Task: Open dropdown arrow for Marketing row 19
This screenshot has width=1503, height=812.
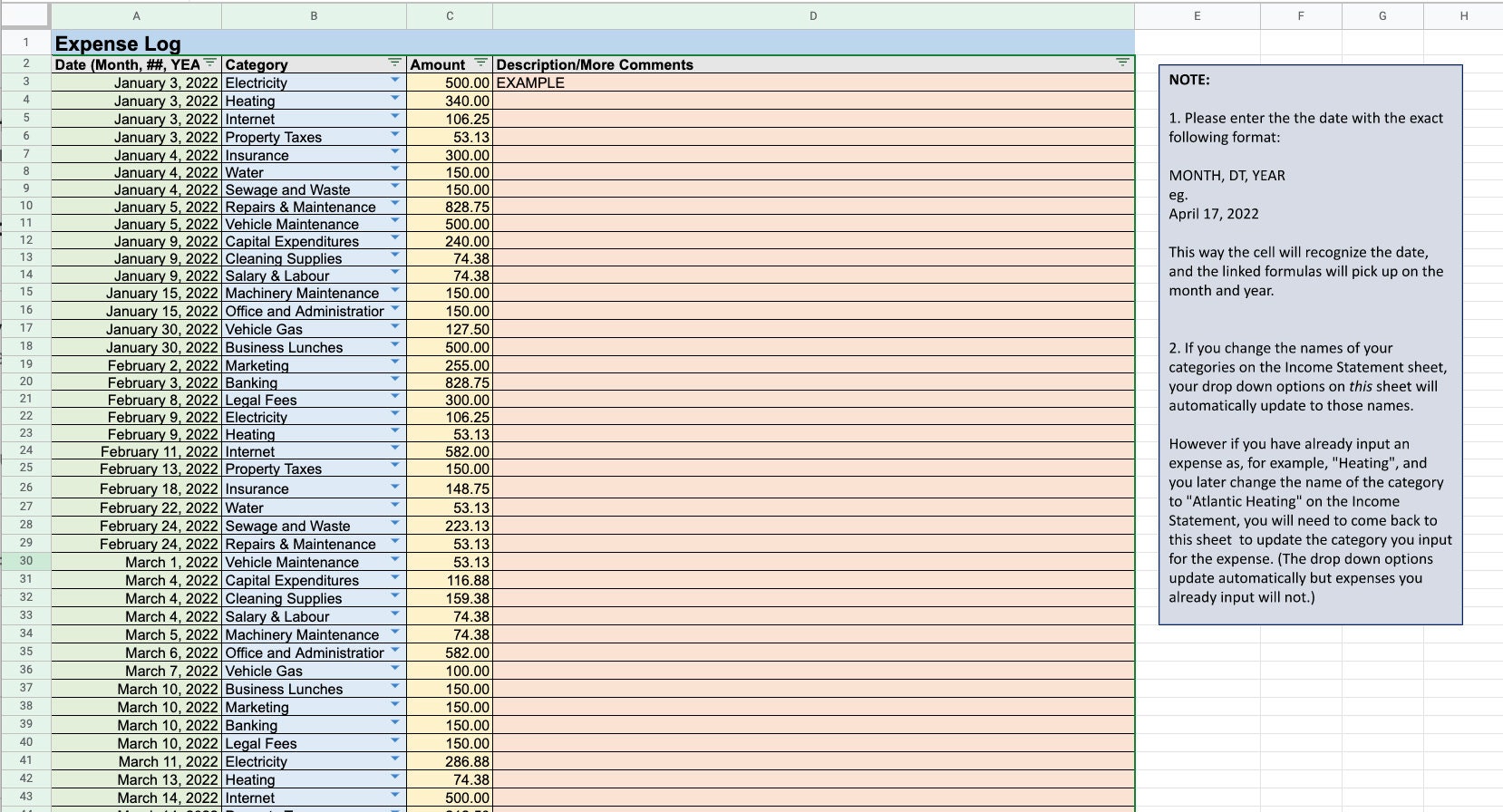Action: tap(394, 363)
